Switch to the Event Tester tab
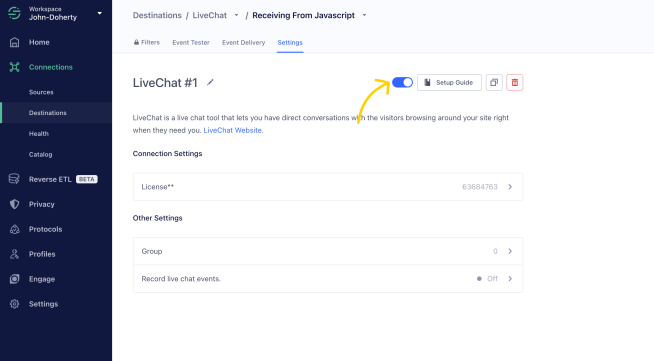The width and height of the screenshot is (654, 361). pos(191,43)
